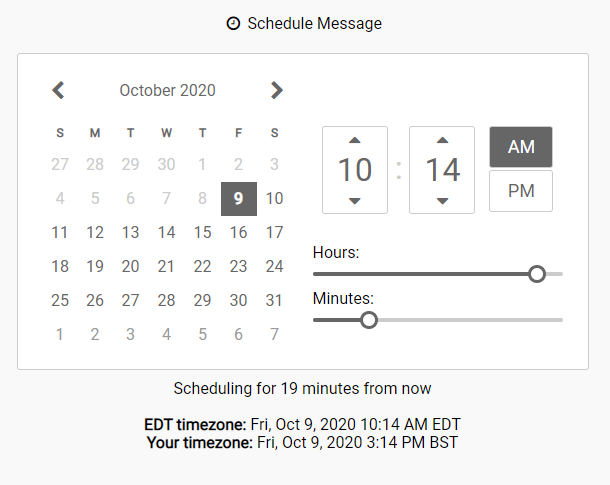Decrease the minutes with down arrow
The height and width of the screenshot is (485, 610).
pos(442,201)
